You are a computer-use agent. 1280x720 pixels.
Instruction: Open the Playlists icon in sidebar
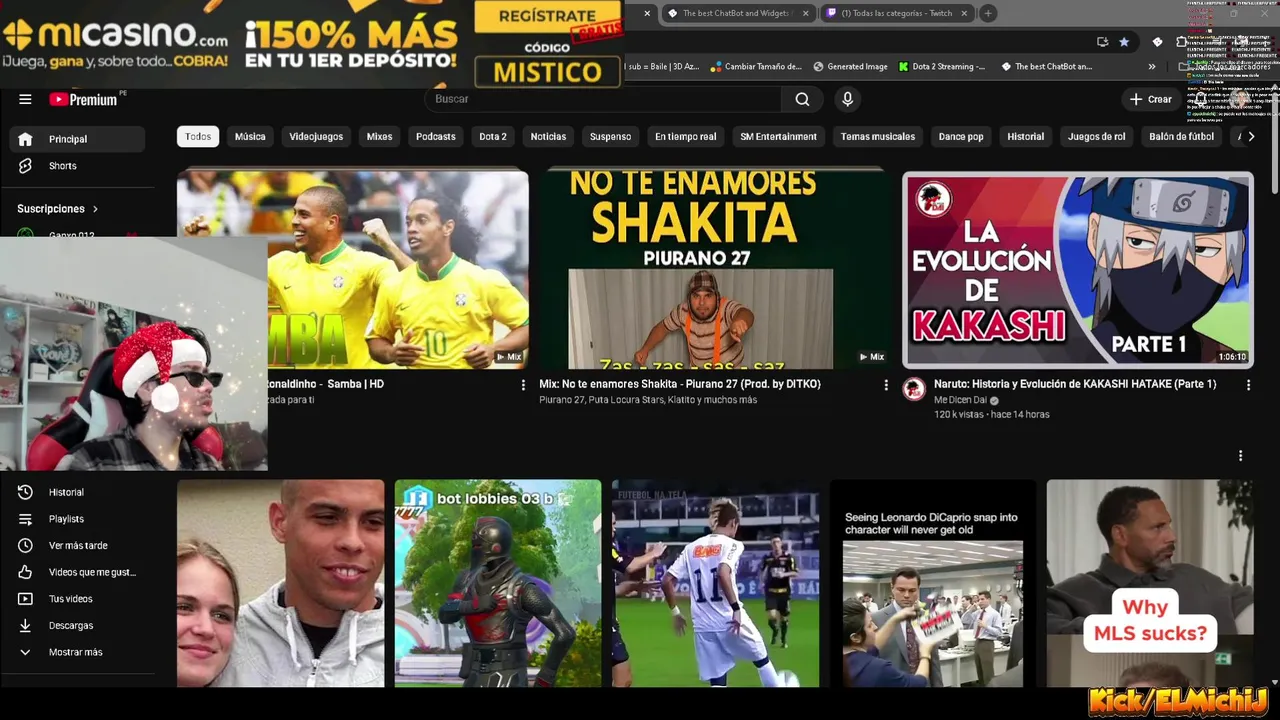pos(25,519)
